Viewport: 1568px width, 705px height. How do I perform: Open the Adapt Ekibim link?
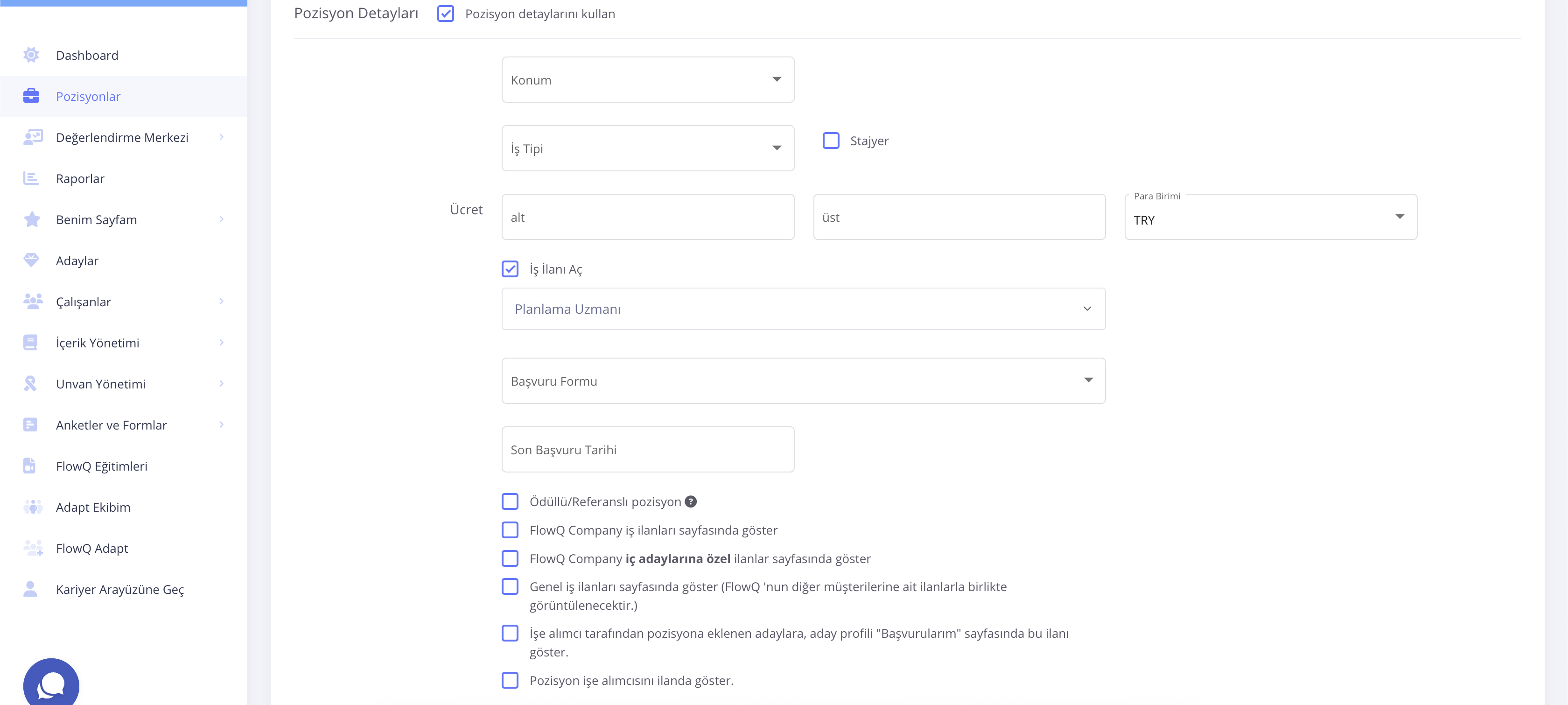point(93,507)
